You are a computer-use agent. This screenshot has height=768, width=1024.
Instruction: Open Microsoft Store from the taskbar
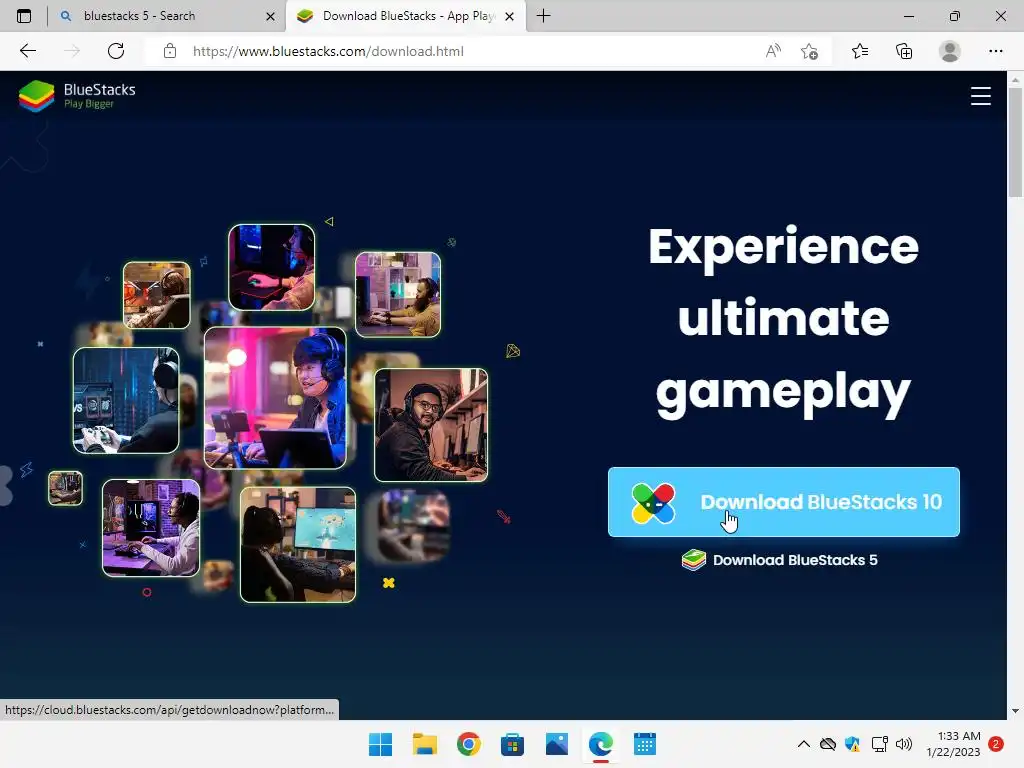point(513,744)
